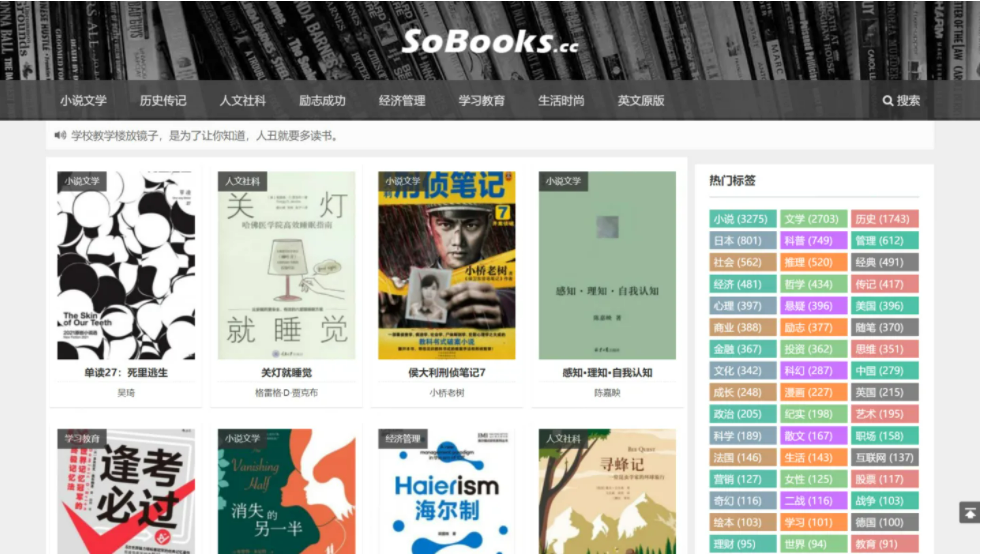Select the 科普 (749) purple tag

coord(814,241)
